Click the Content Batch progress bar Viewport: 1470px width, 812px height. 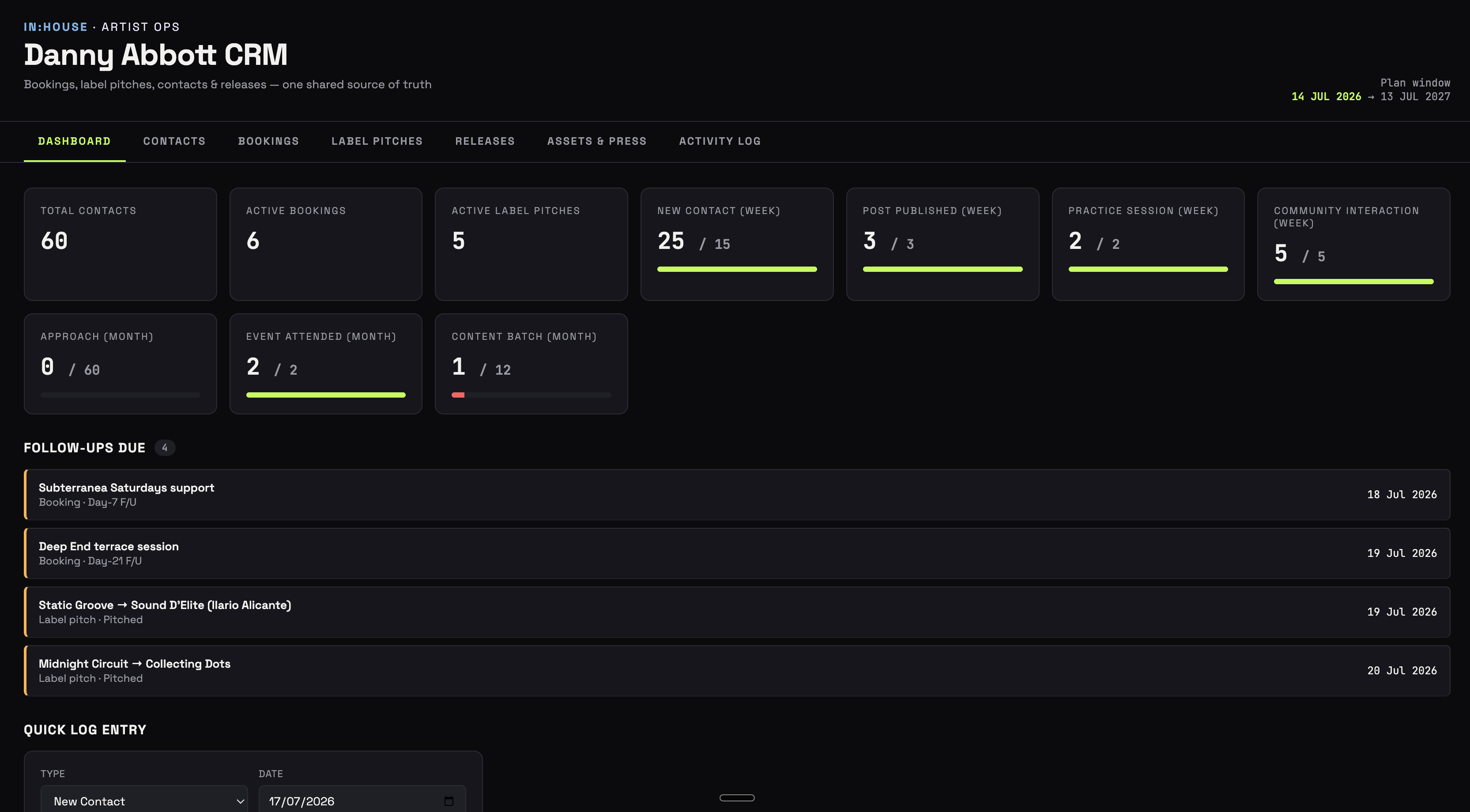click(531, 395)
